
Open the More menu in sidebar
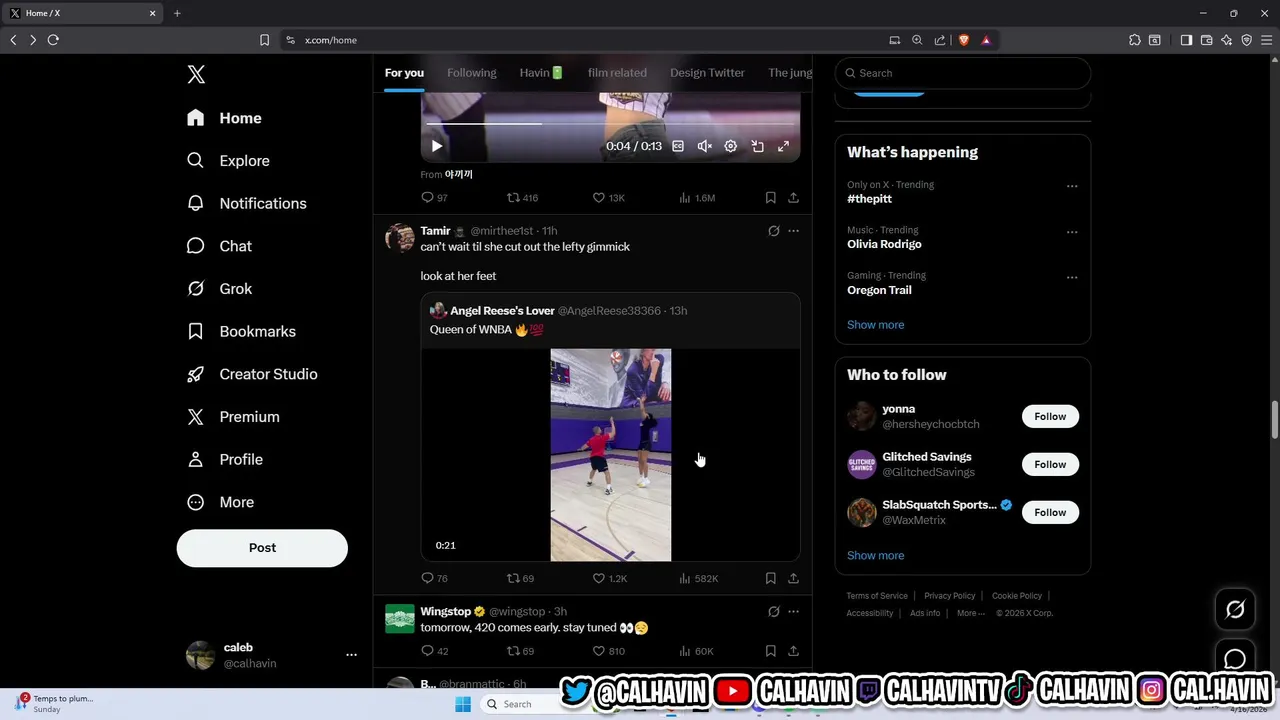[220, 502]
